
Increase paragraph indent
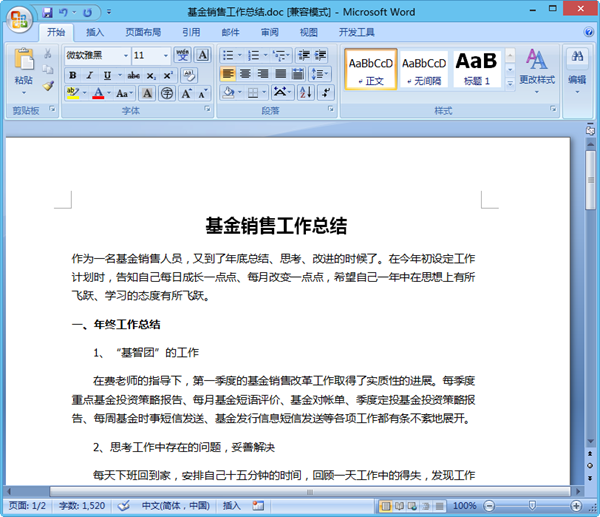coord(321,55)
